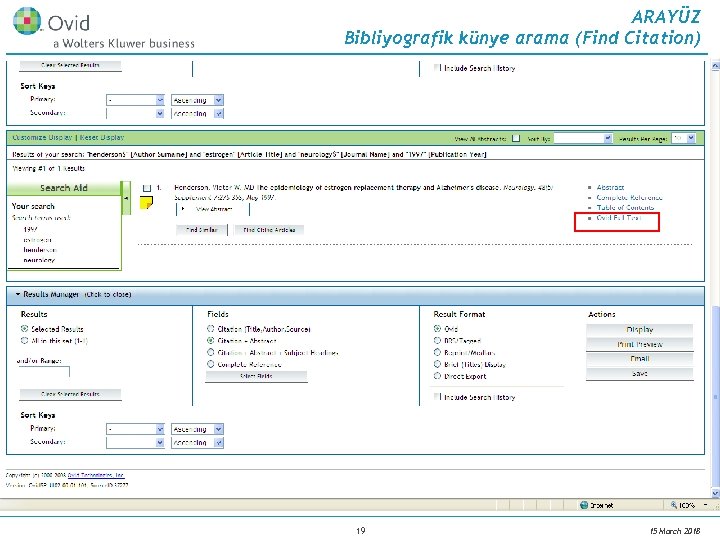The height and width of the screenshot is (540, 720).
Task: Open the Table of Contents link
Action: coord(625,208)
